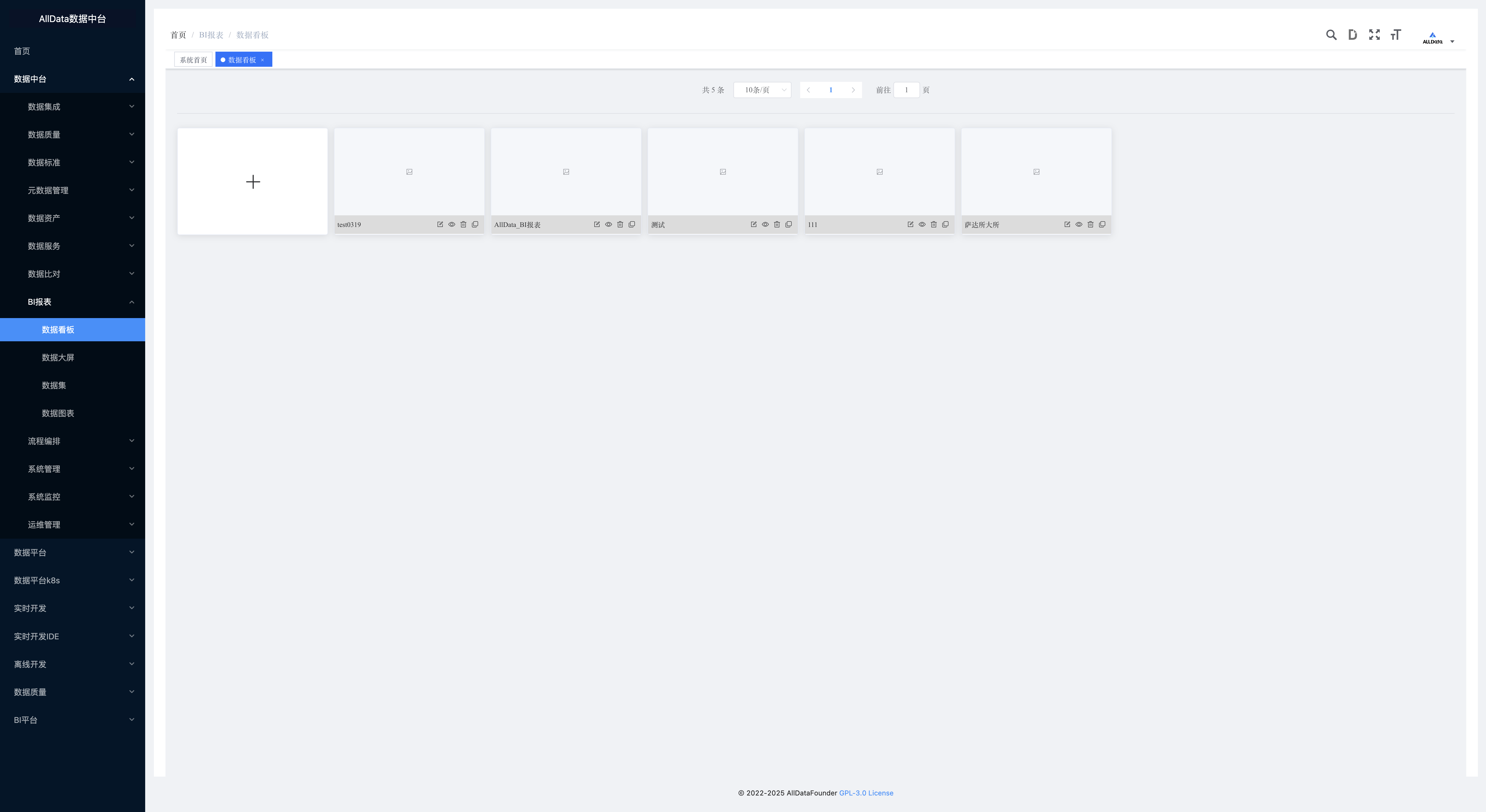Add a new dashboard with plus card
The width and height of the screenshot is (1486, 812).
click(x=253, y=182)
